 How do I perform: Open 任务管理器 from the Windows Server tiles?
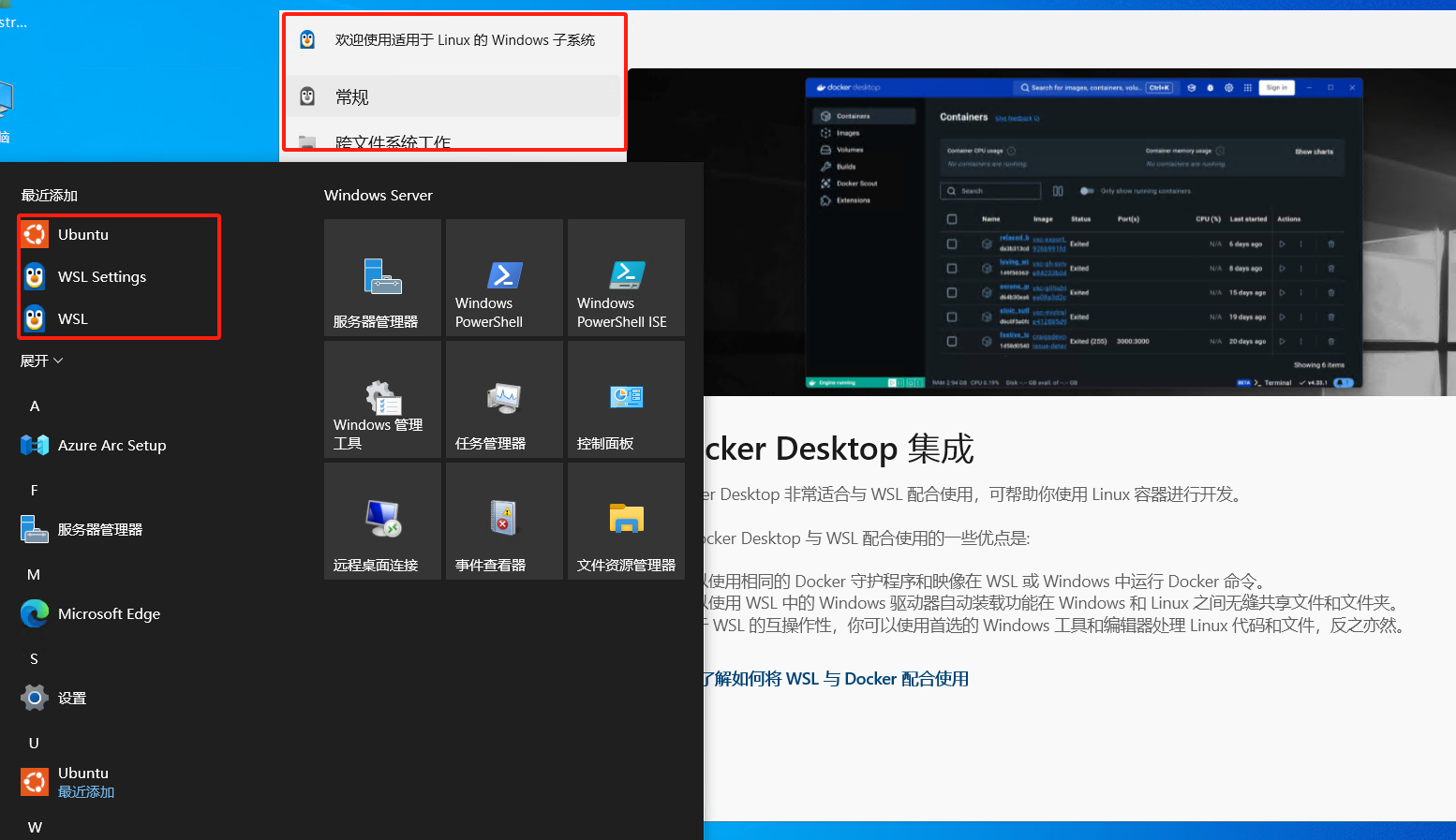tap(504, 399)
